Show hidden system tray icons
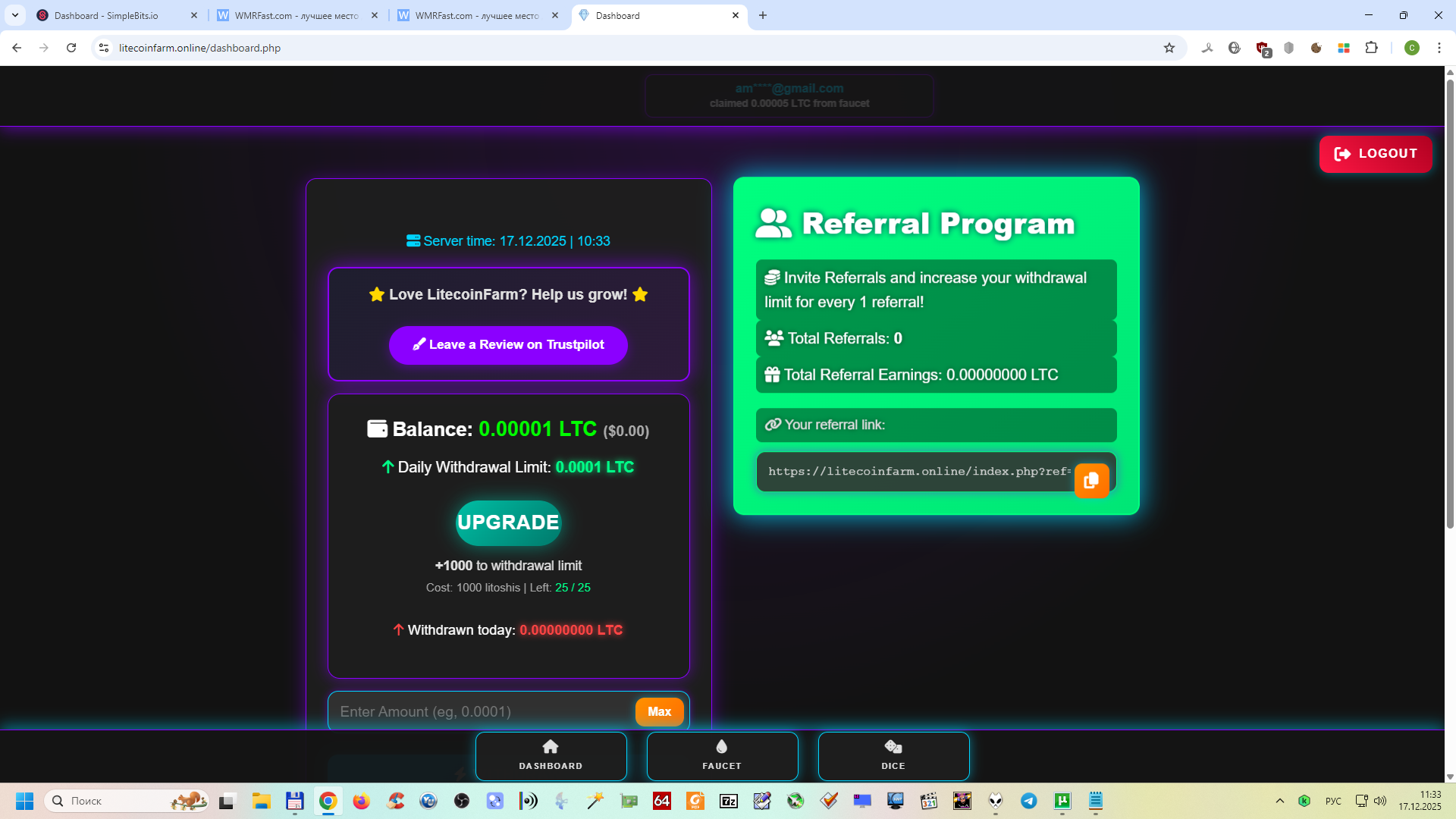Image resolution: width=1456 pixels, height=819 pixels. click(1279, 801)
